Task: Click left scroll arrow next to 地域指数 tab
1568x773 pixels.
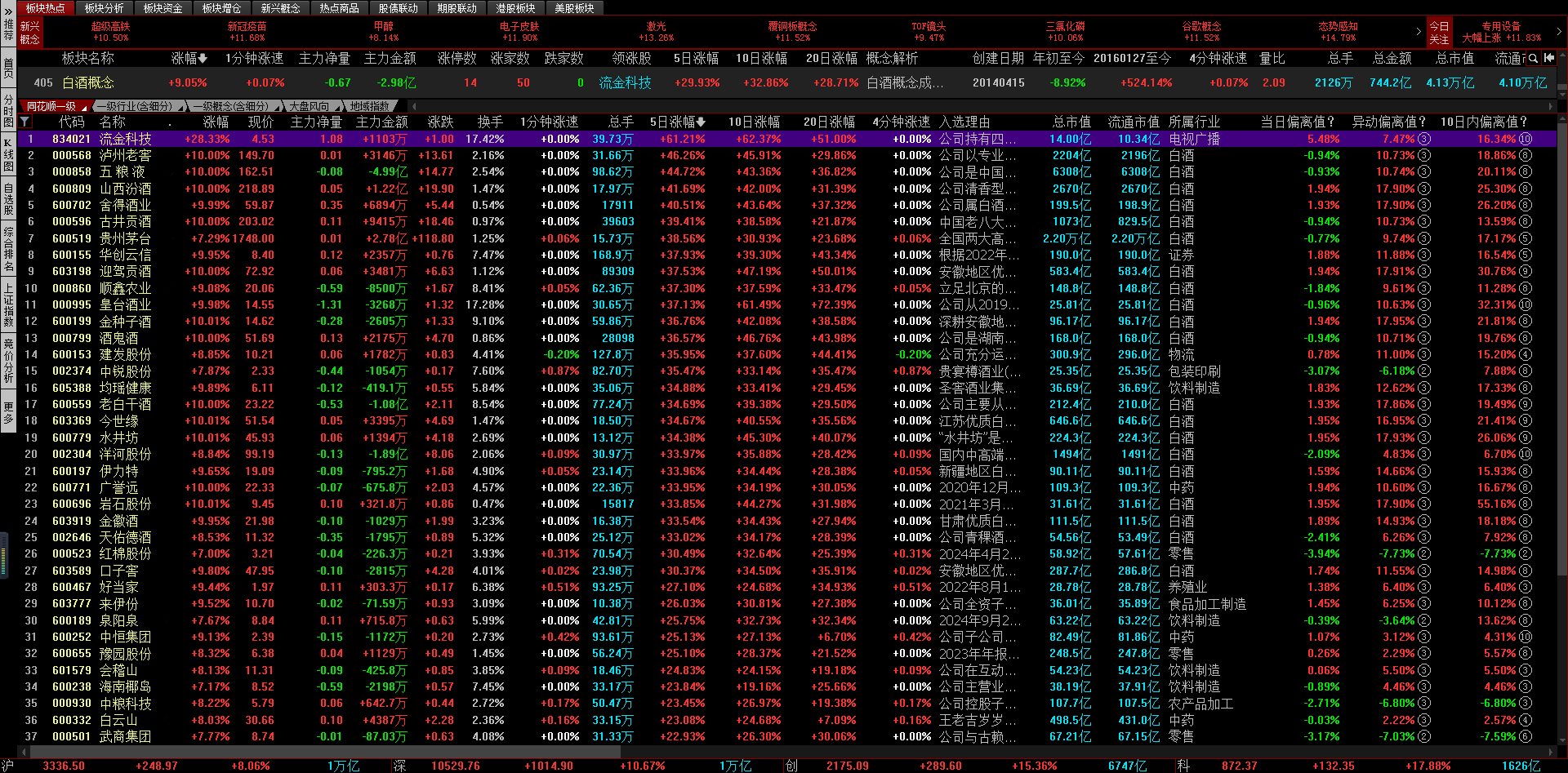Action: [413, 106]
